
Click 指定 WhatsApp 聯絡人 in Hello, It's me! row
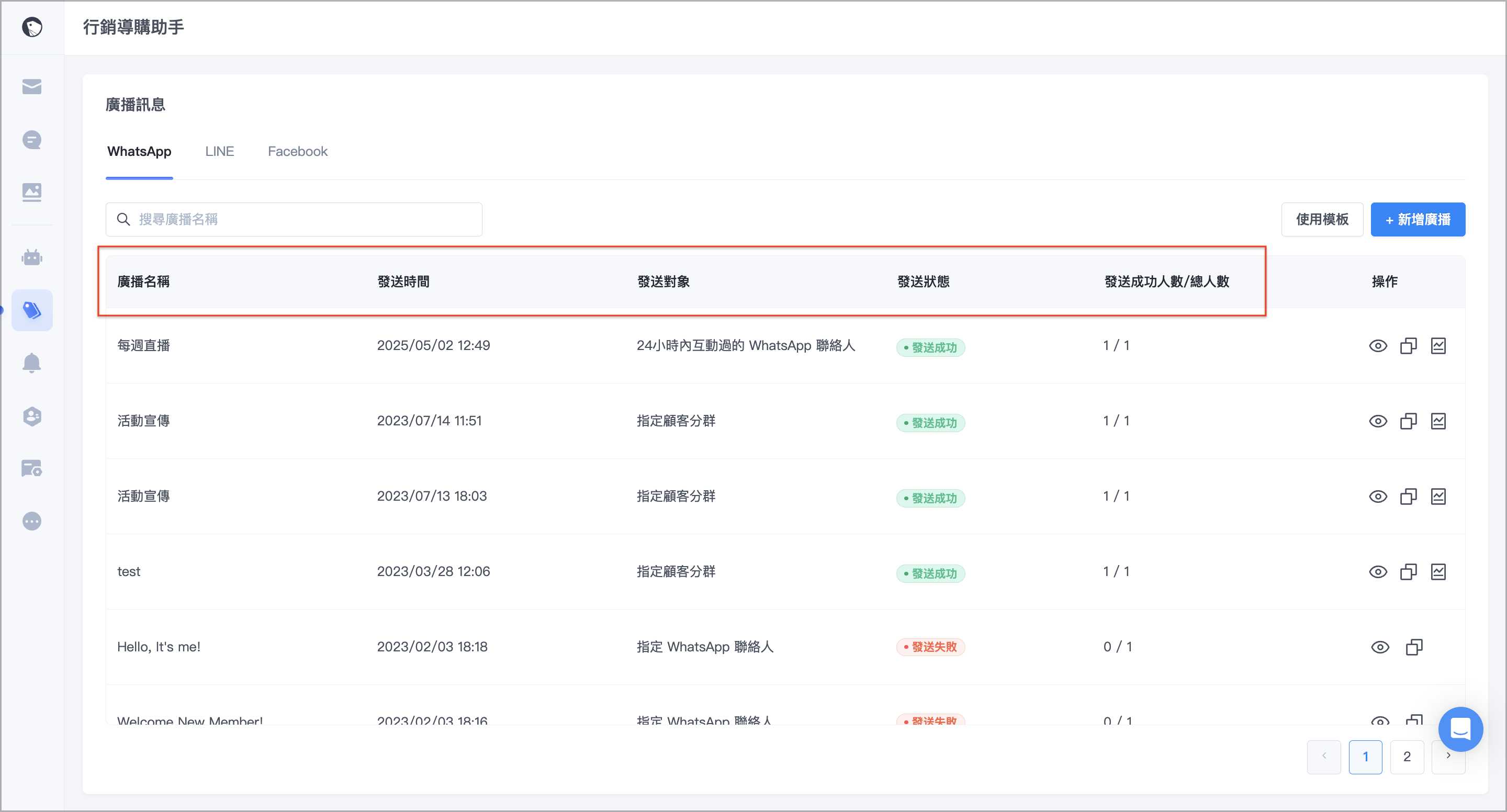pyautogui.click(x=705, y=647)
